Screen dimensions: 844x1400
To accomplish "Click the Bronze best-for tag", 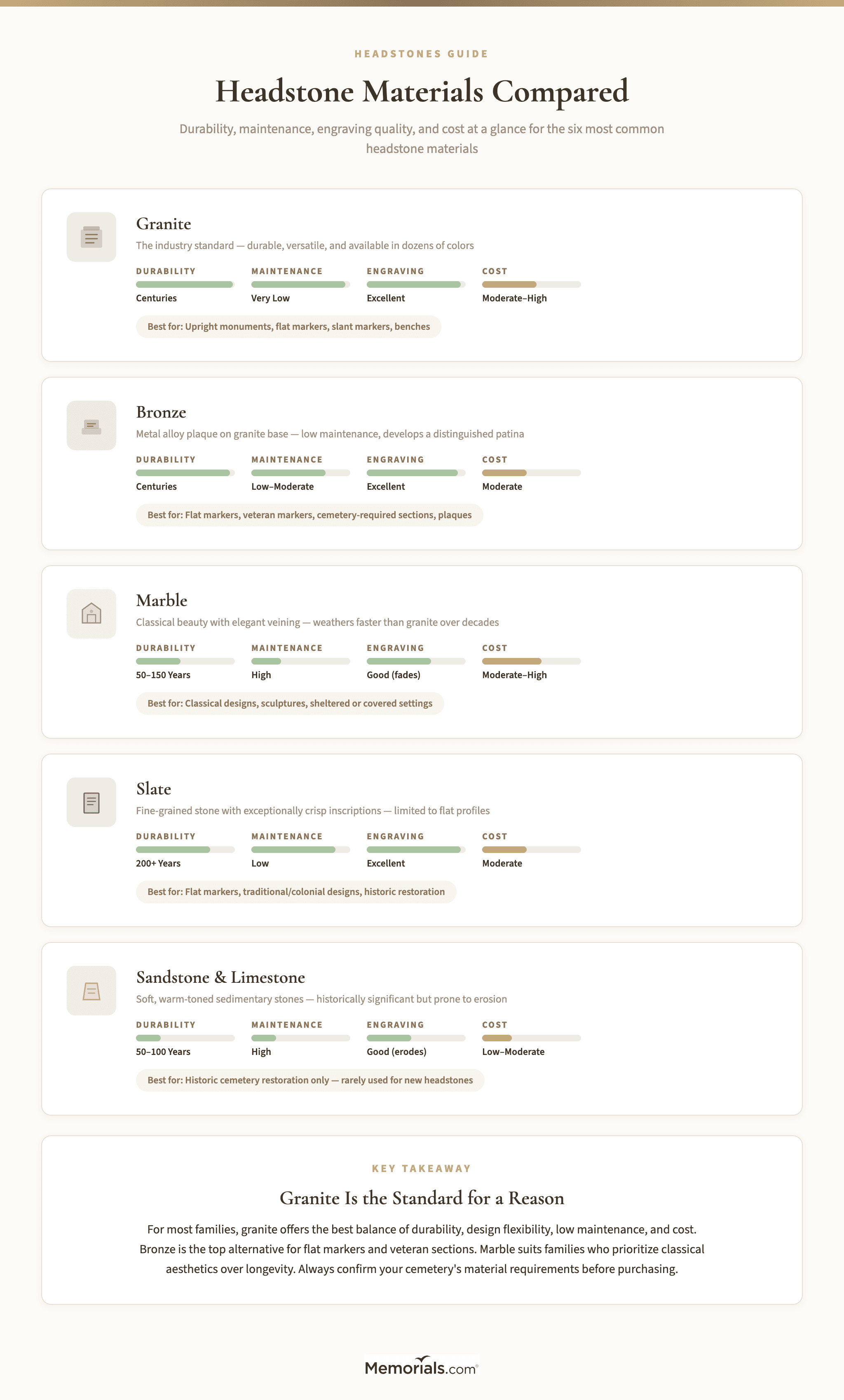I will point(309,515).
